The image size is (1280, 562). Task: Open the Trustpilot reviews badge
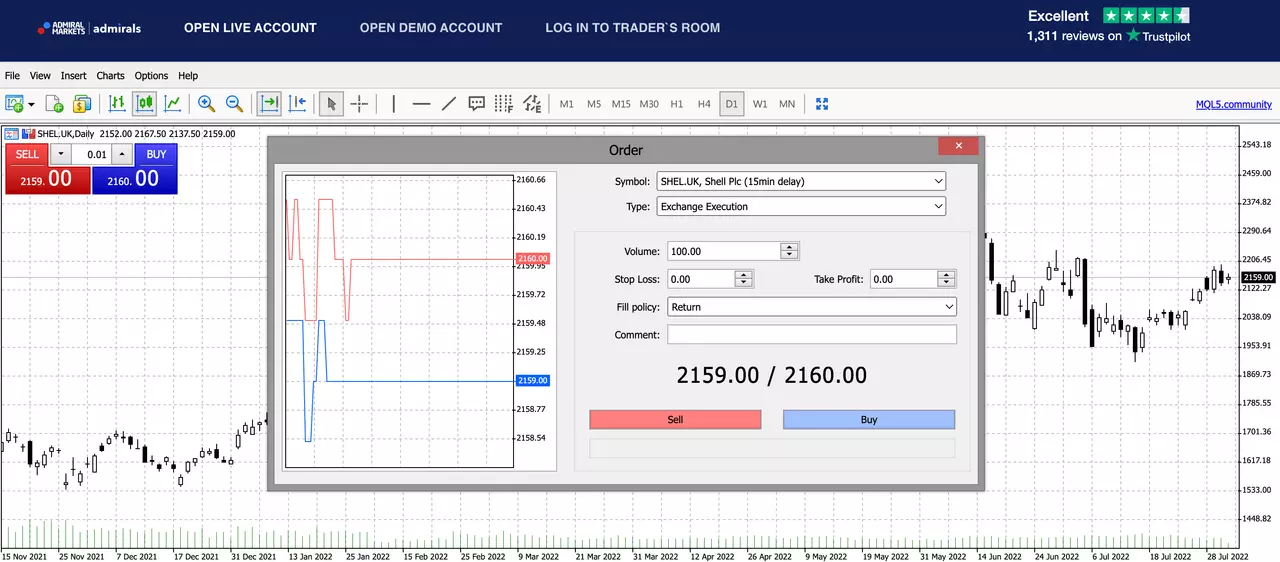[x=1108, y=26]
